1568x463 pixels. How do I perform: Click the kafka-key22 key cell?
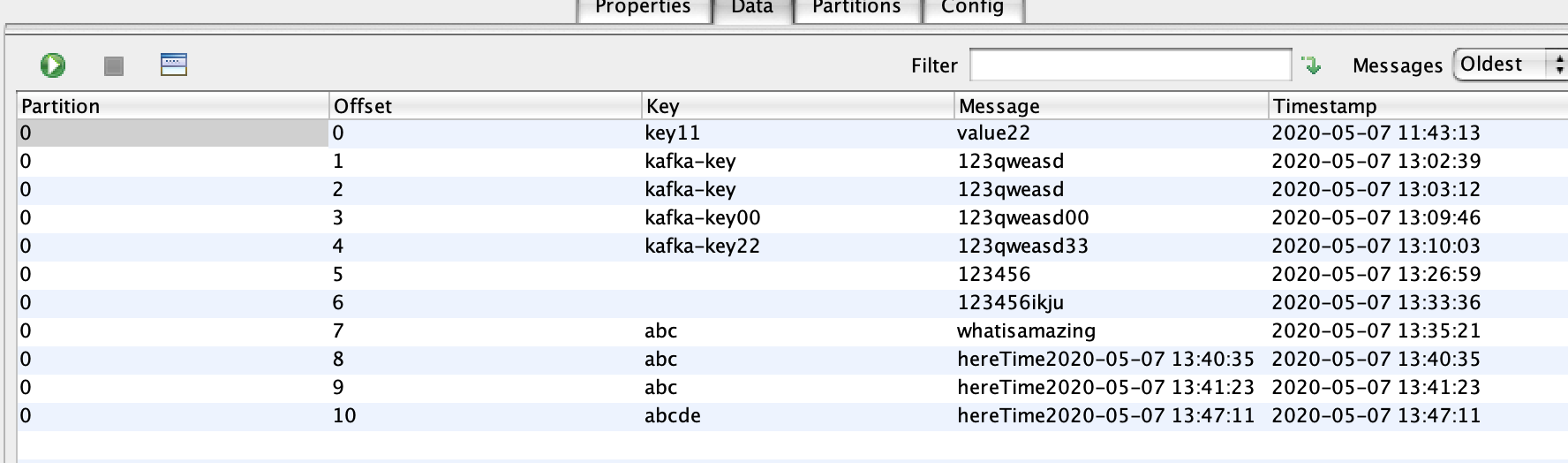pyautogui.click(x=702, y=247)
